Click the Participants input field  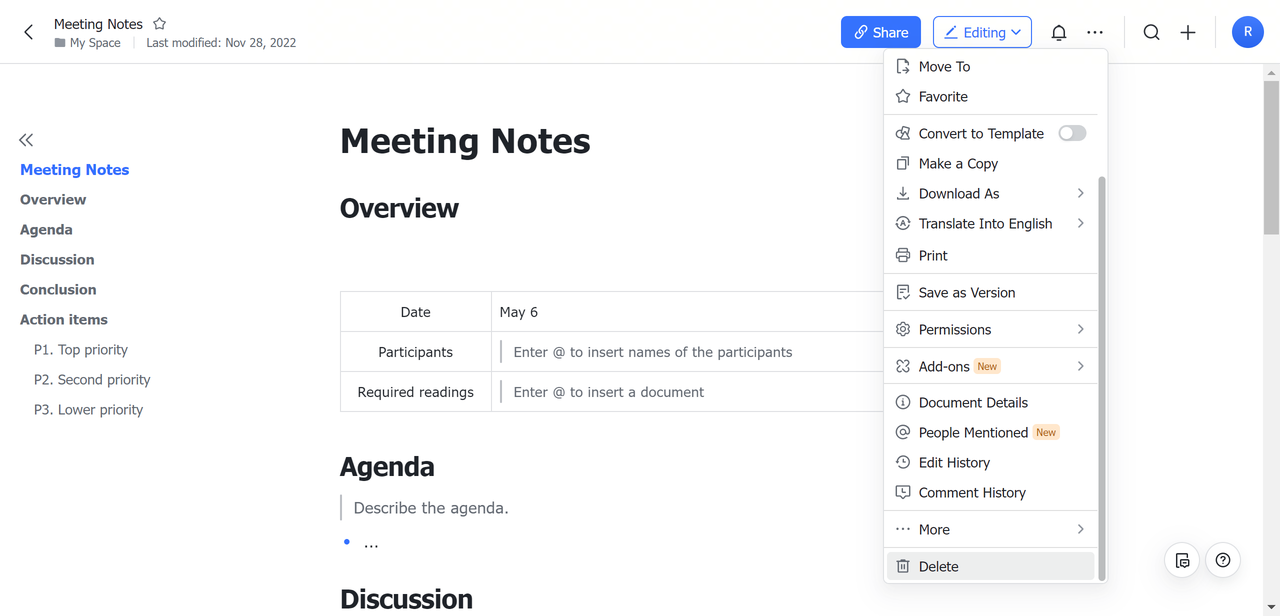point(690,352)
